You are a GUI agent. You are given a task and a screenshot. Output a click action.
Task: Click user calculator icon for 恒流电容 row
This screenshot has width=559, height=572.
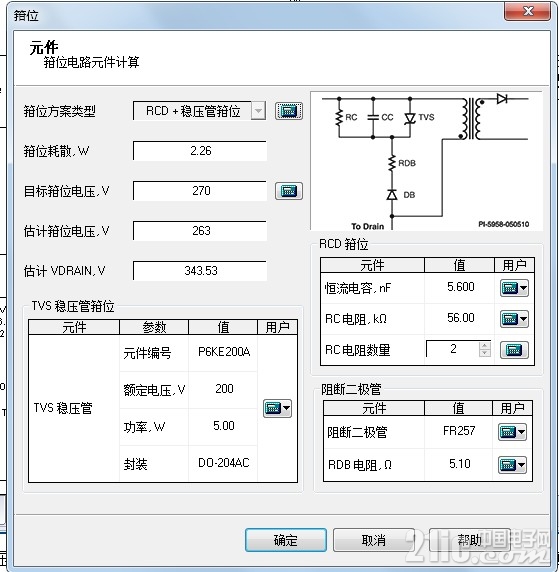(510, 288)
